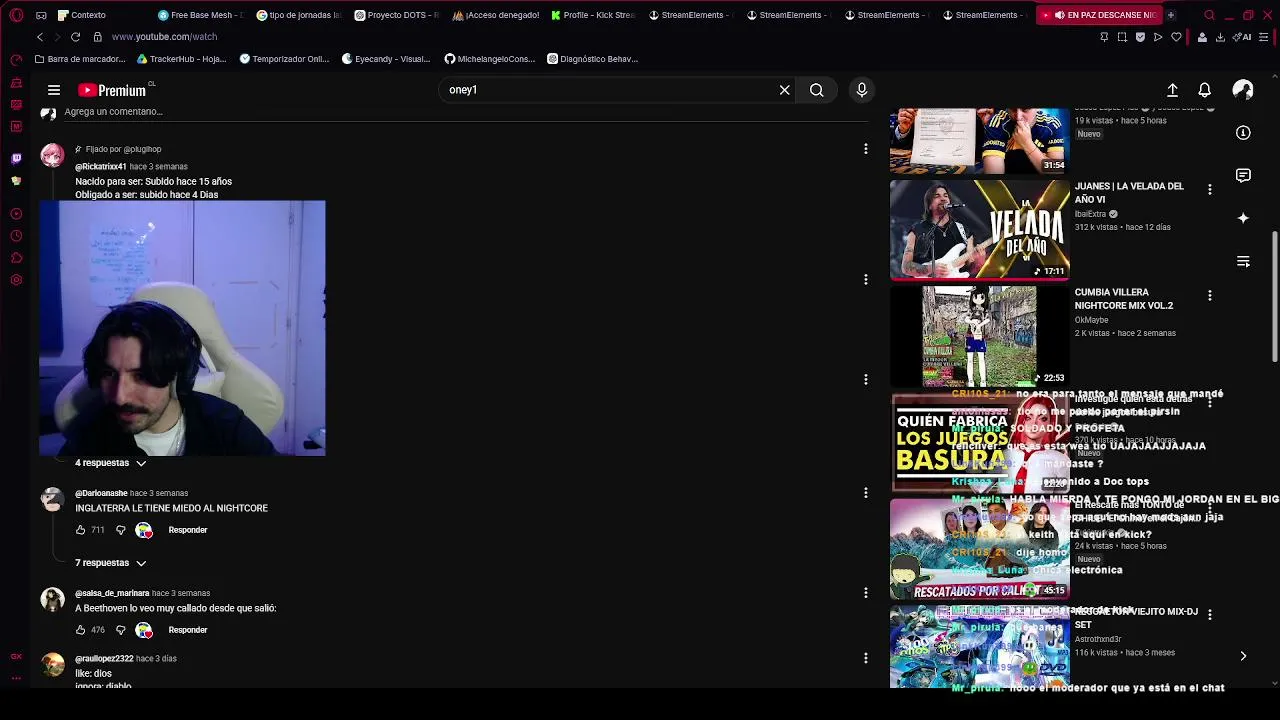Open the Opera tab search magnifier
This screenshot has width=1280, height=720.
pos(1209,15)
